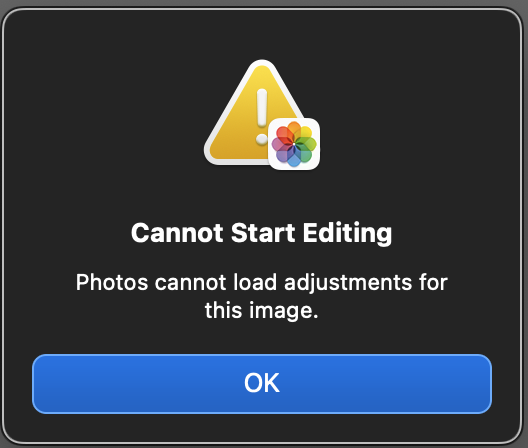Click the "this image." text line
This screenshot has width=528, height=448.
[262, 310]
